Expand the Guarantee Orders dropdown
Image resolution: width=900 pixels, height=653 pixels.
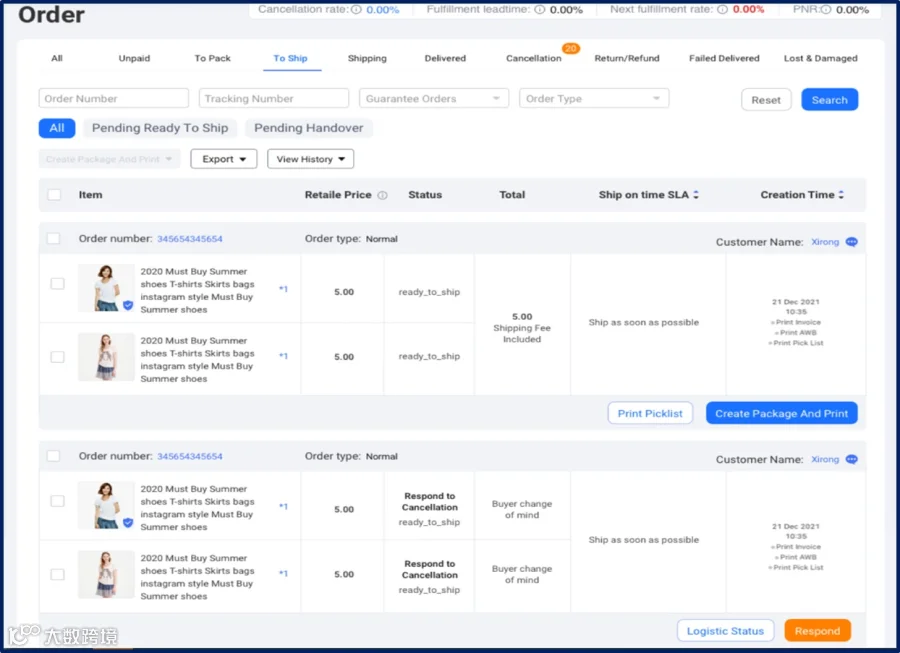click(x=434, y=99)
